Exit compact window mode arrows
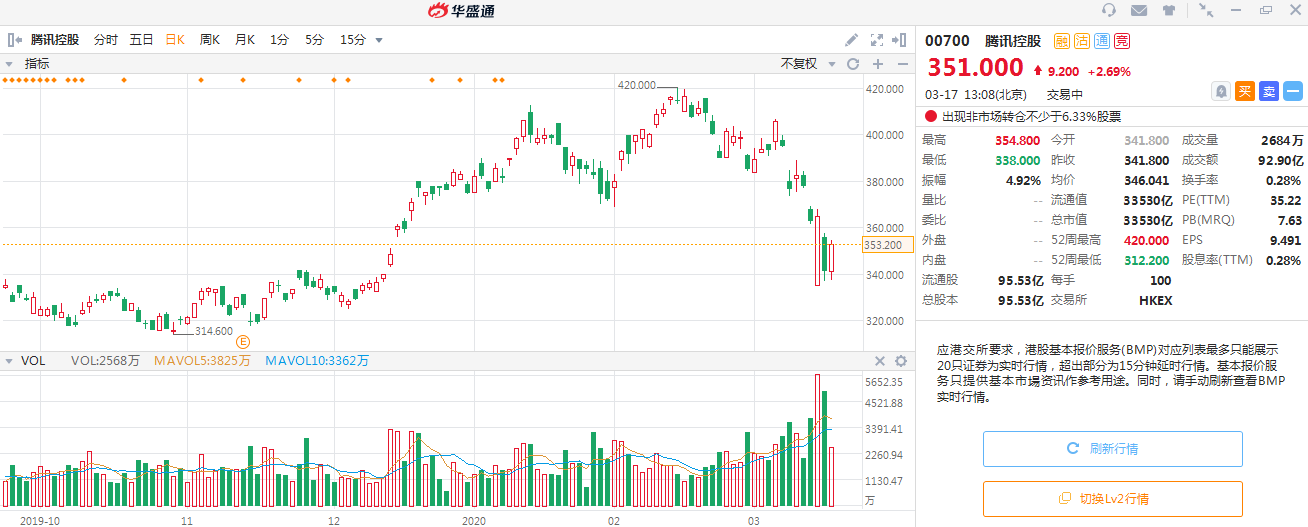Screen dimensions: 1308x527 (1206, 10)
